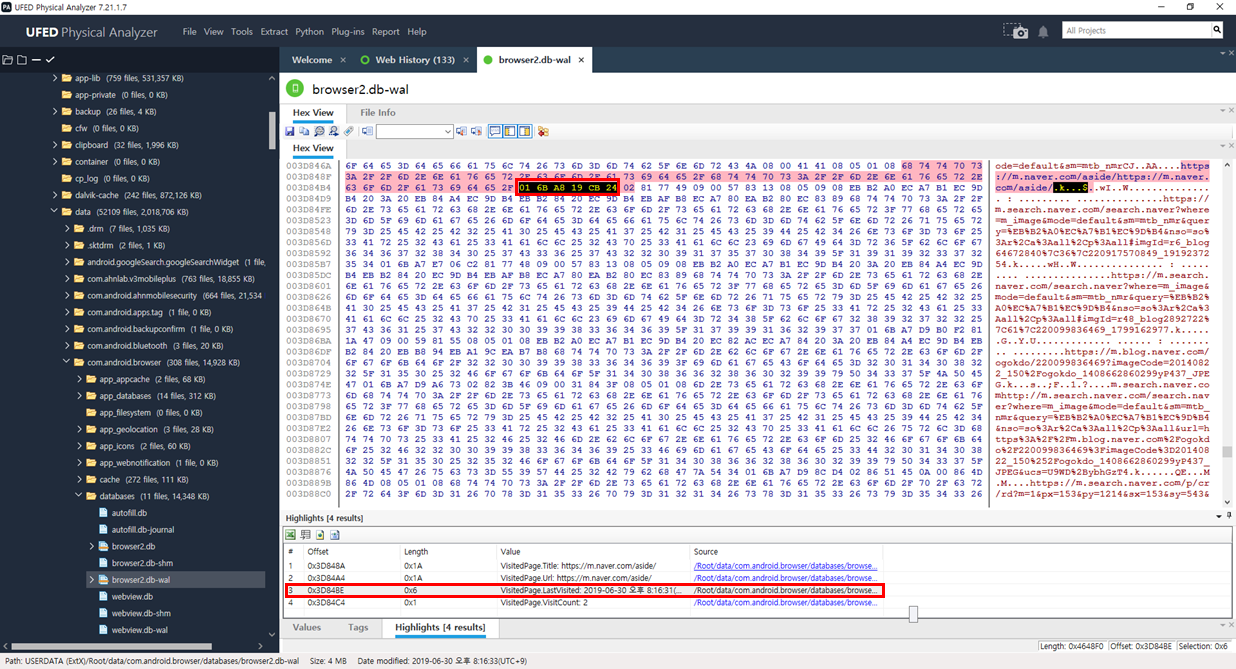Open the offset combo box in hex toolbar
Viewport: 1236px width, 669px height.
[415, 131]
